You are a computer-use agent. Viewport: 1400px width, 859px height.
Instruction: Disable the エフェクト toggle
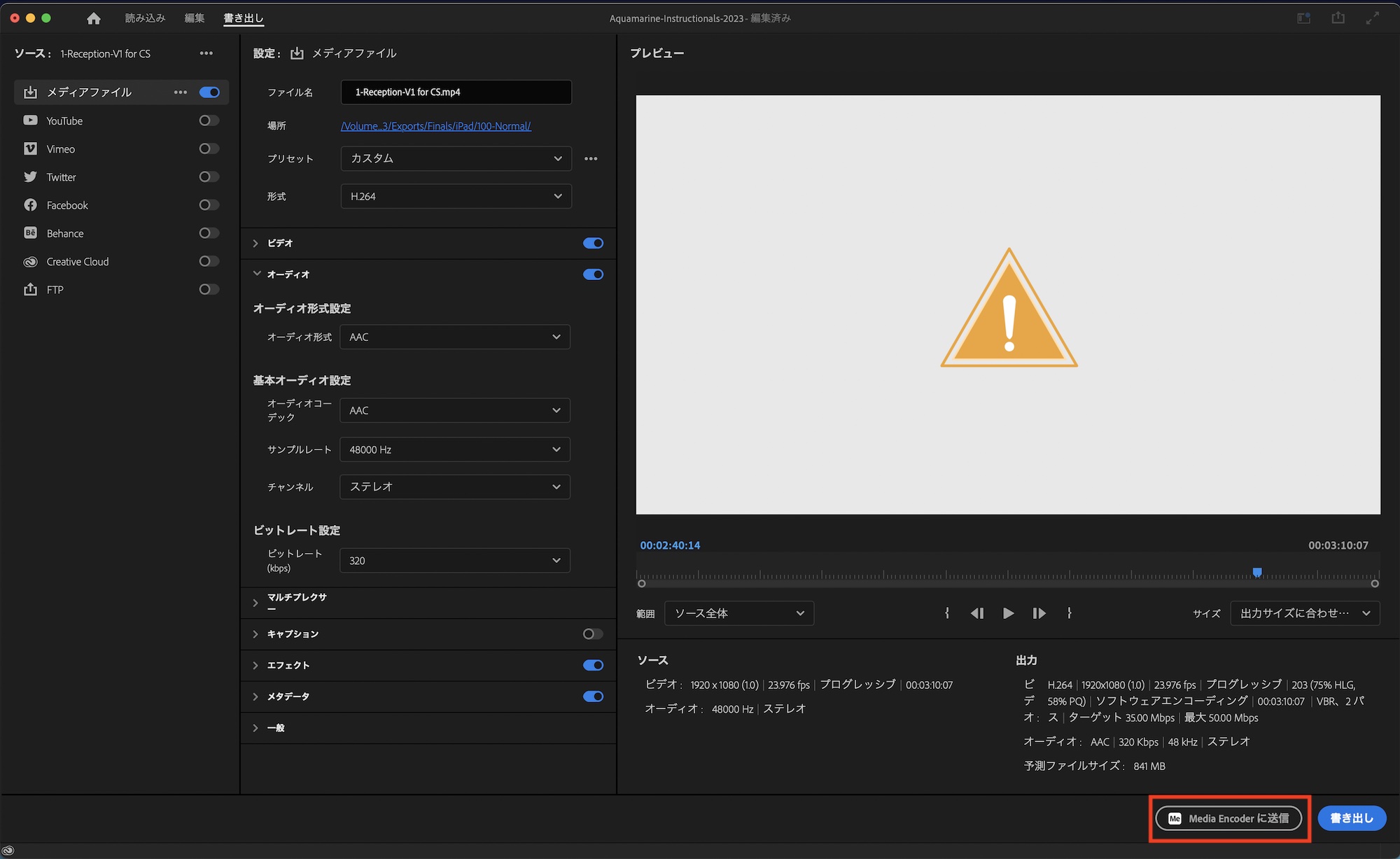pyautogui.click(x=592, y=665)
